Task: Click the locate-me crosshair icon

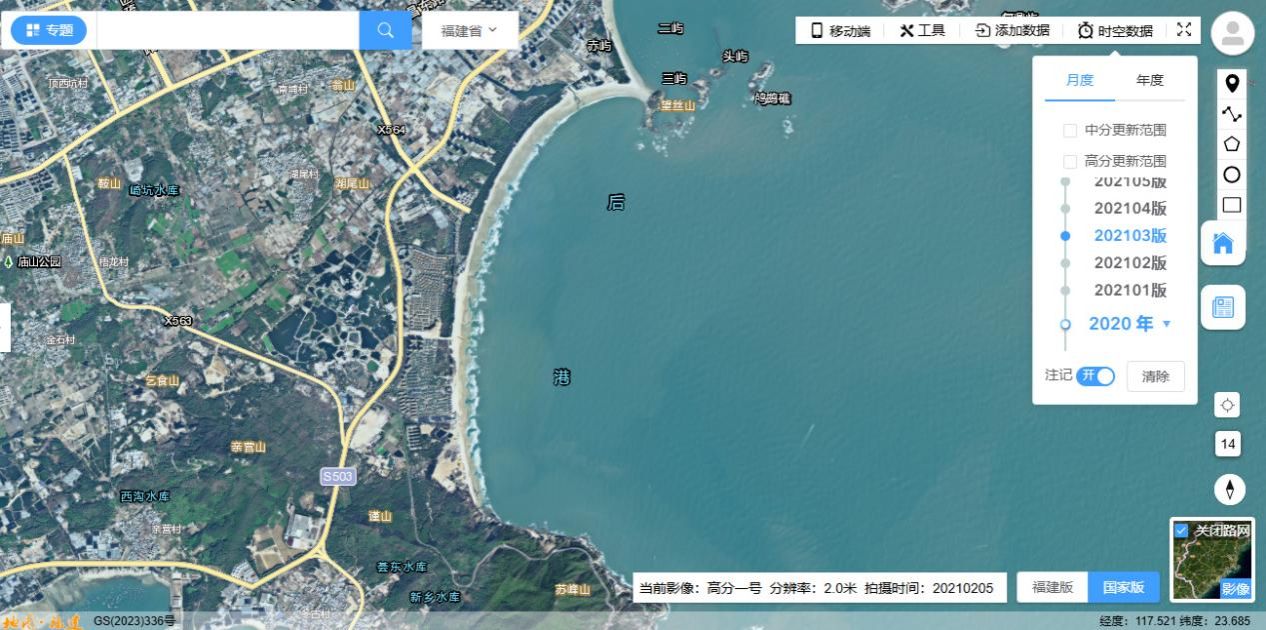Action: [x=1228, y=404]
